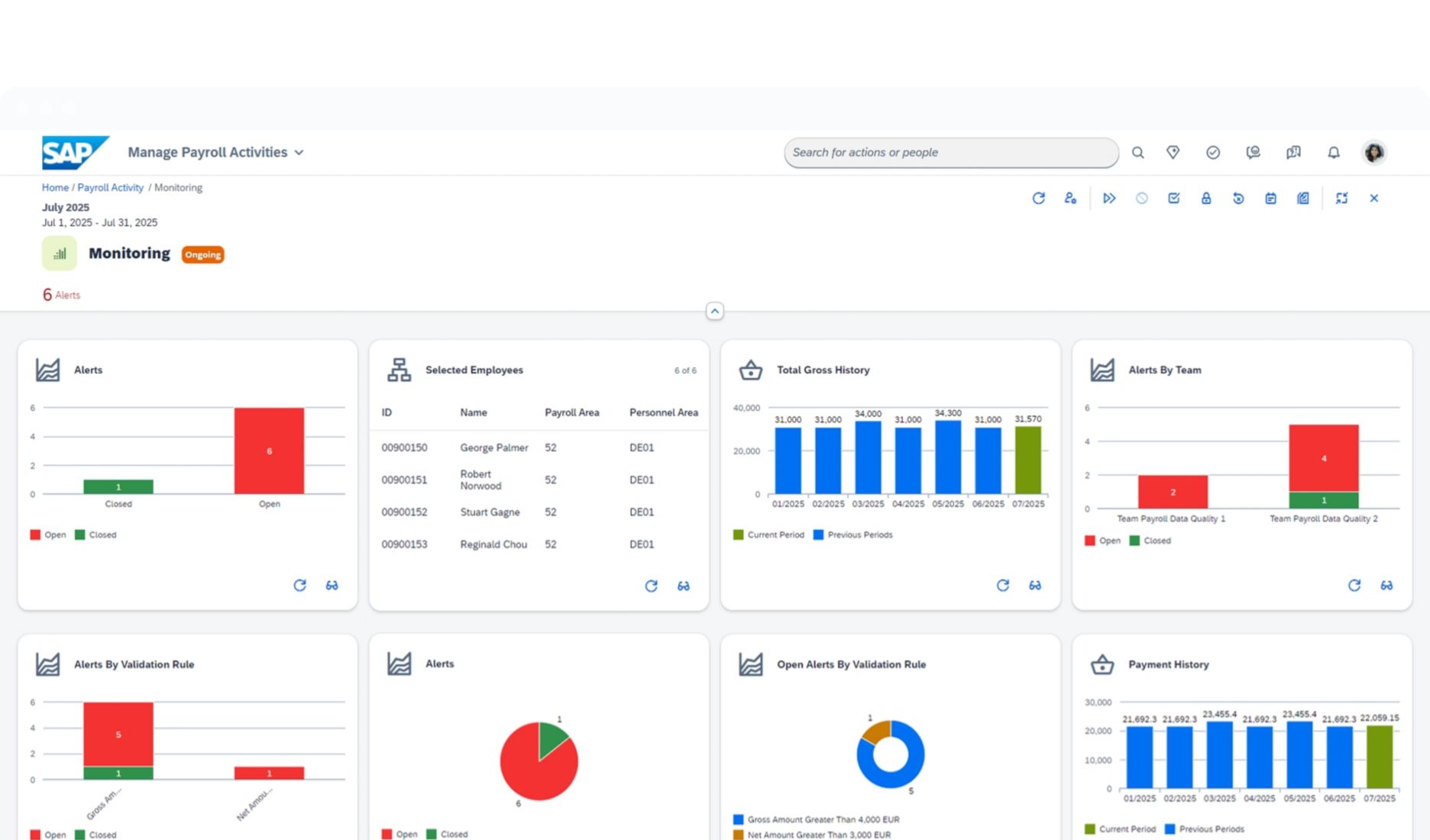Open preview glasses icon on Selected Employees card

pyautogui.click(x=683, y=586)
